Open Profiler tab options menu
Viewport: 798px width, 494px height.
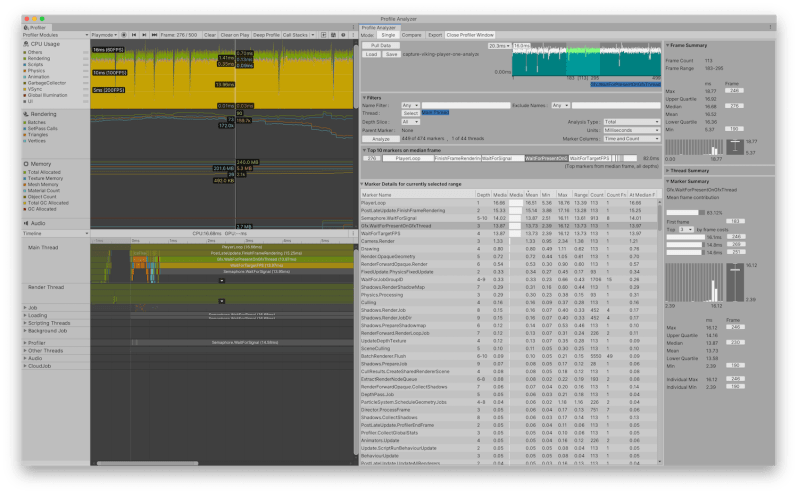[354, 27]
